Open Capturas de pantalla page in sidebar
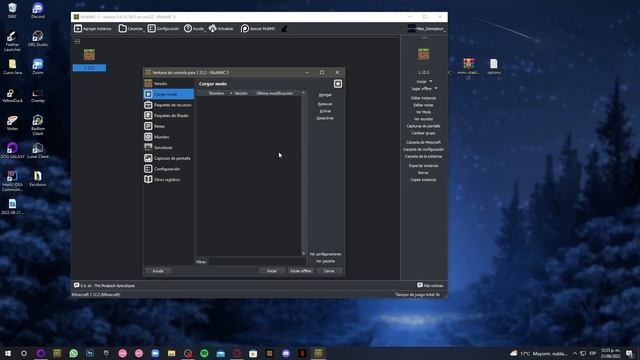The width and height of the screenshot is (640, 360). pos(169,158)
